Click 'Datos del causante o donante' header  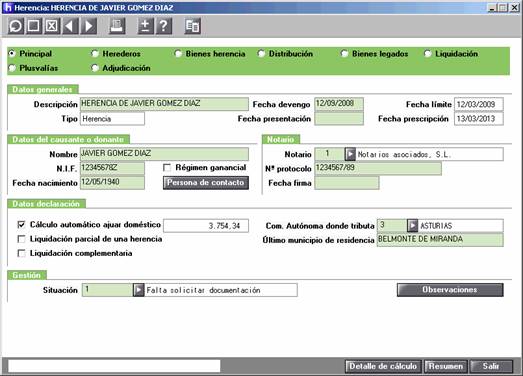[x=68, y=139]
